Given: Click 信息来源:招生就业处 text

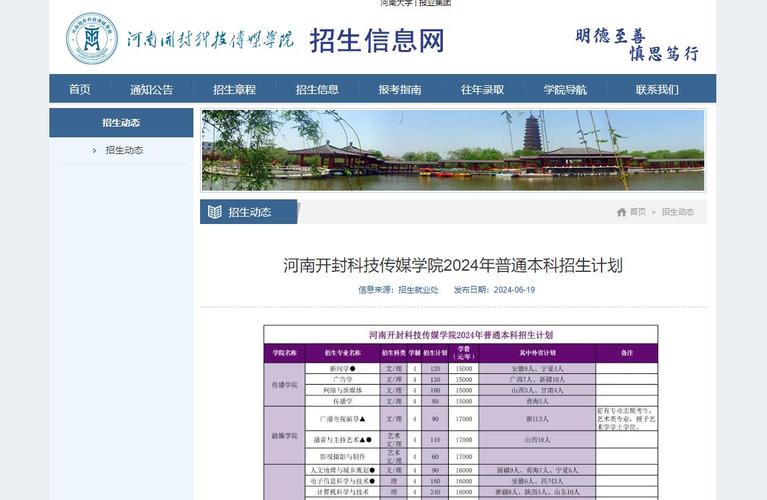Looking at the screenshot, I should (398, 290).
